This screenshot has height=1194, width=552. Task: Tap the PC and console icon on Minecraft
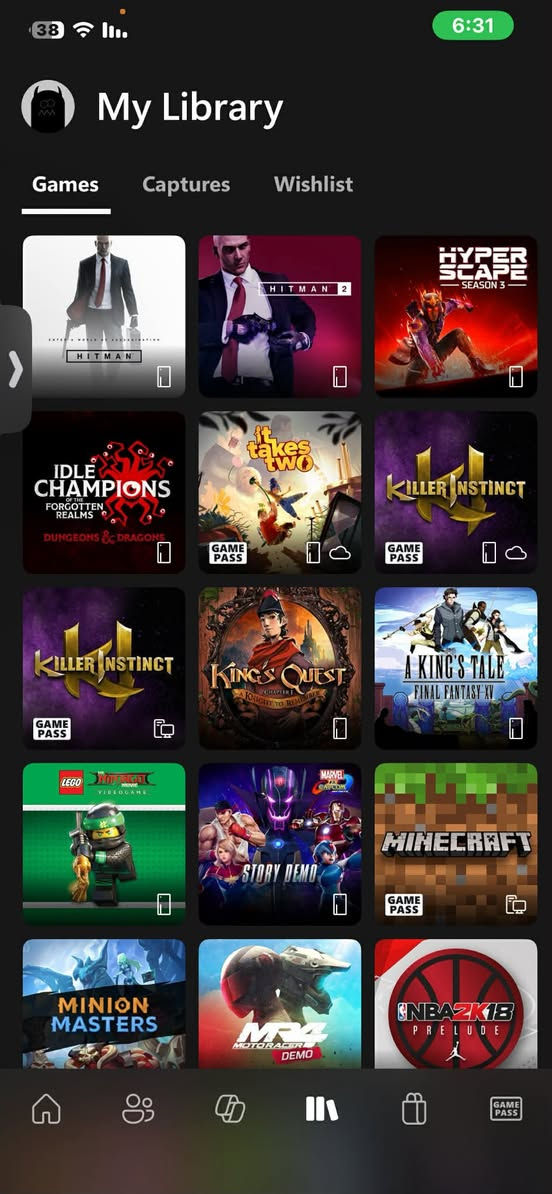tap(515, 905)
